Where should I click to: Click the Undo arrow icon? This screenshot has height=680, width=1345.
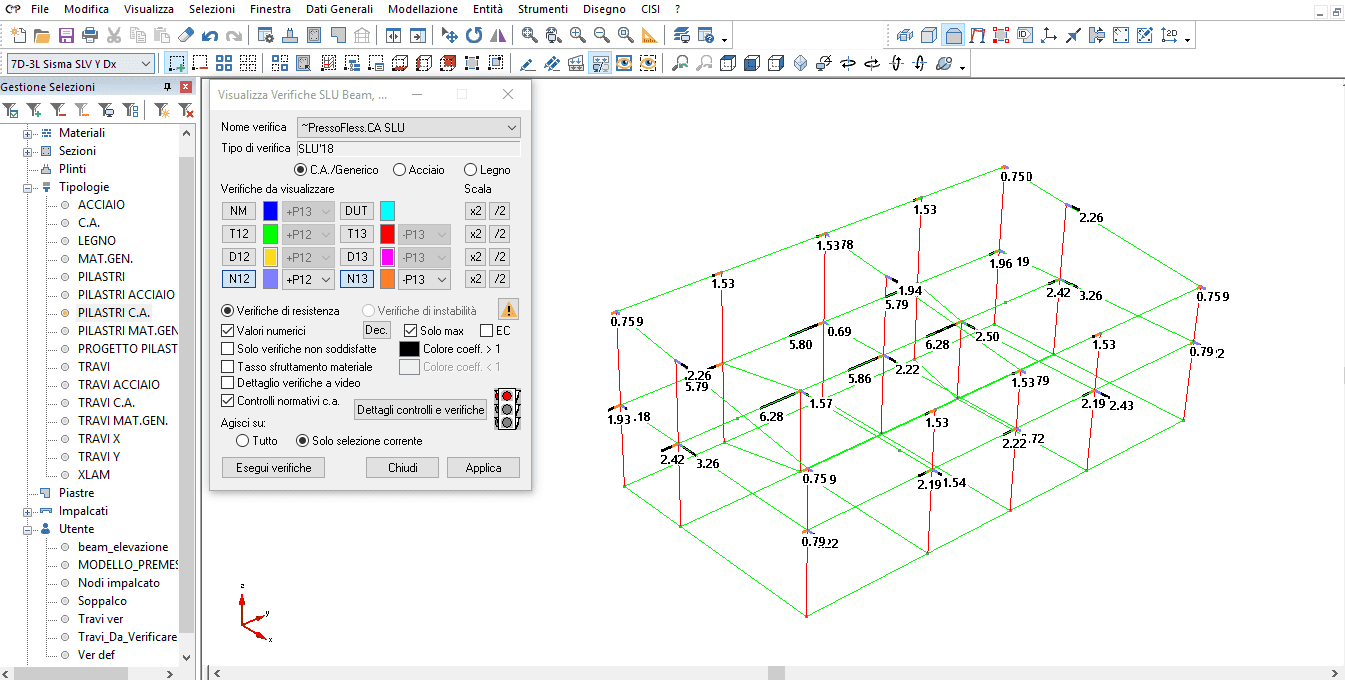click(209, 36)
